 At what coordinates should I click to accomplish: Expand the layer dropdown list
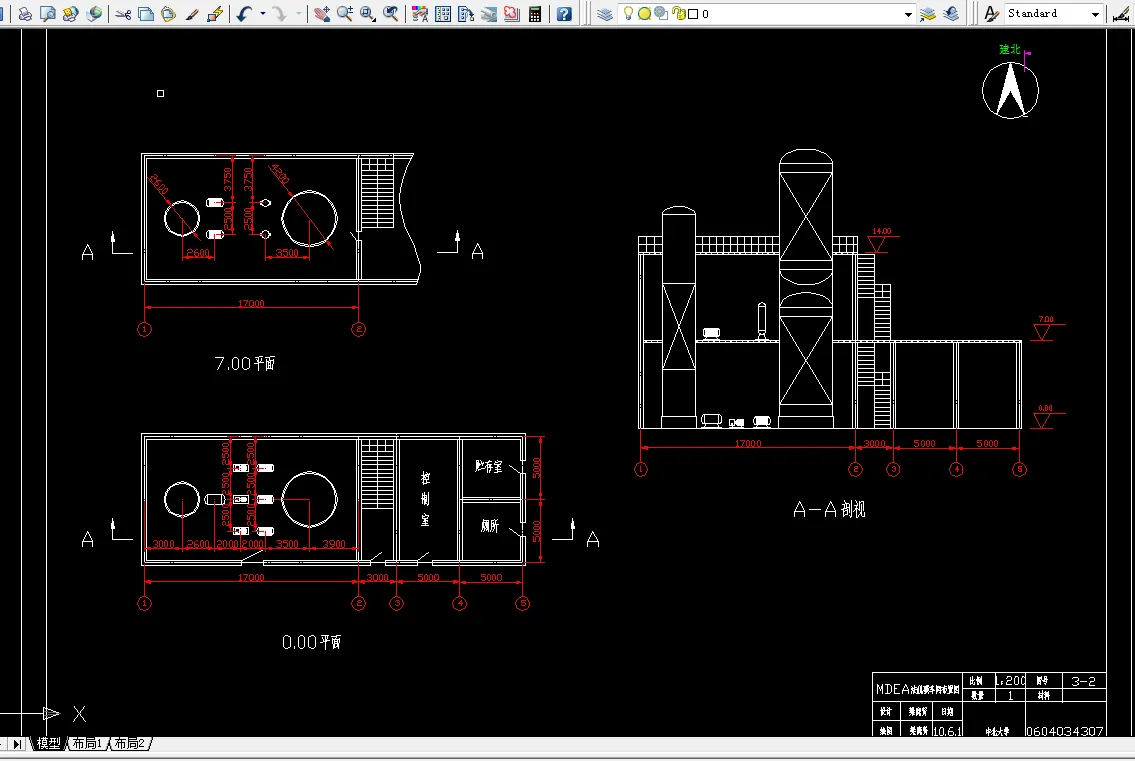pos(908,14)
